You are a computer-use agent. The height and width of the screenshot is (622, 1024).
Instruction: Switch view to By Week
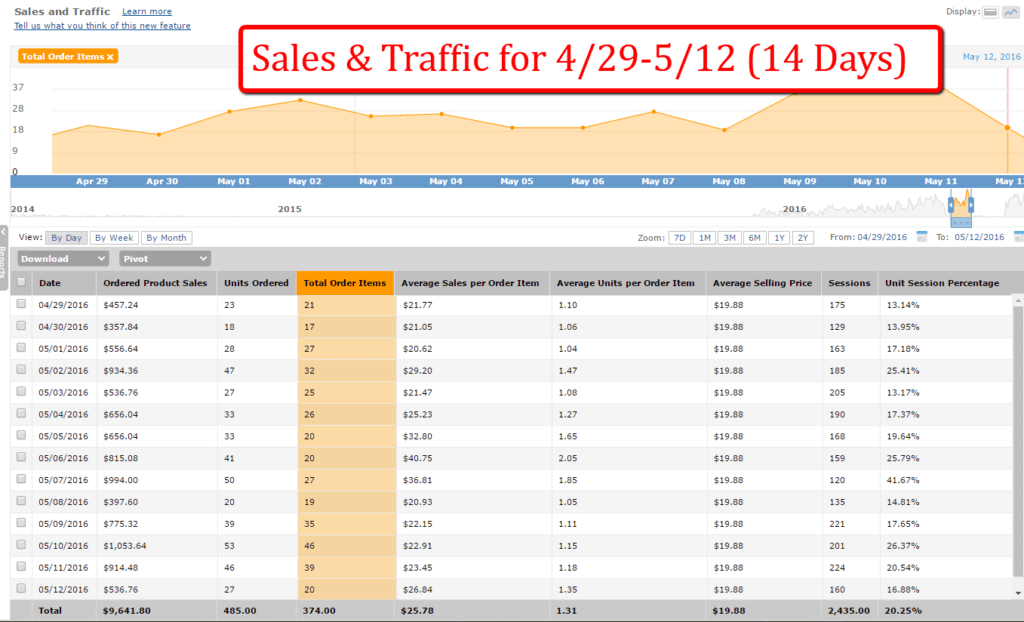[x=113, y=238]
